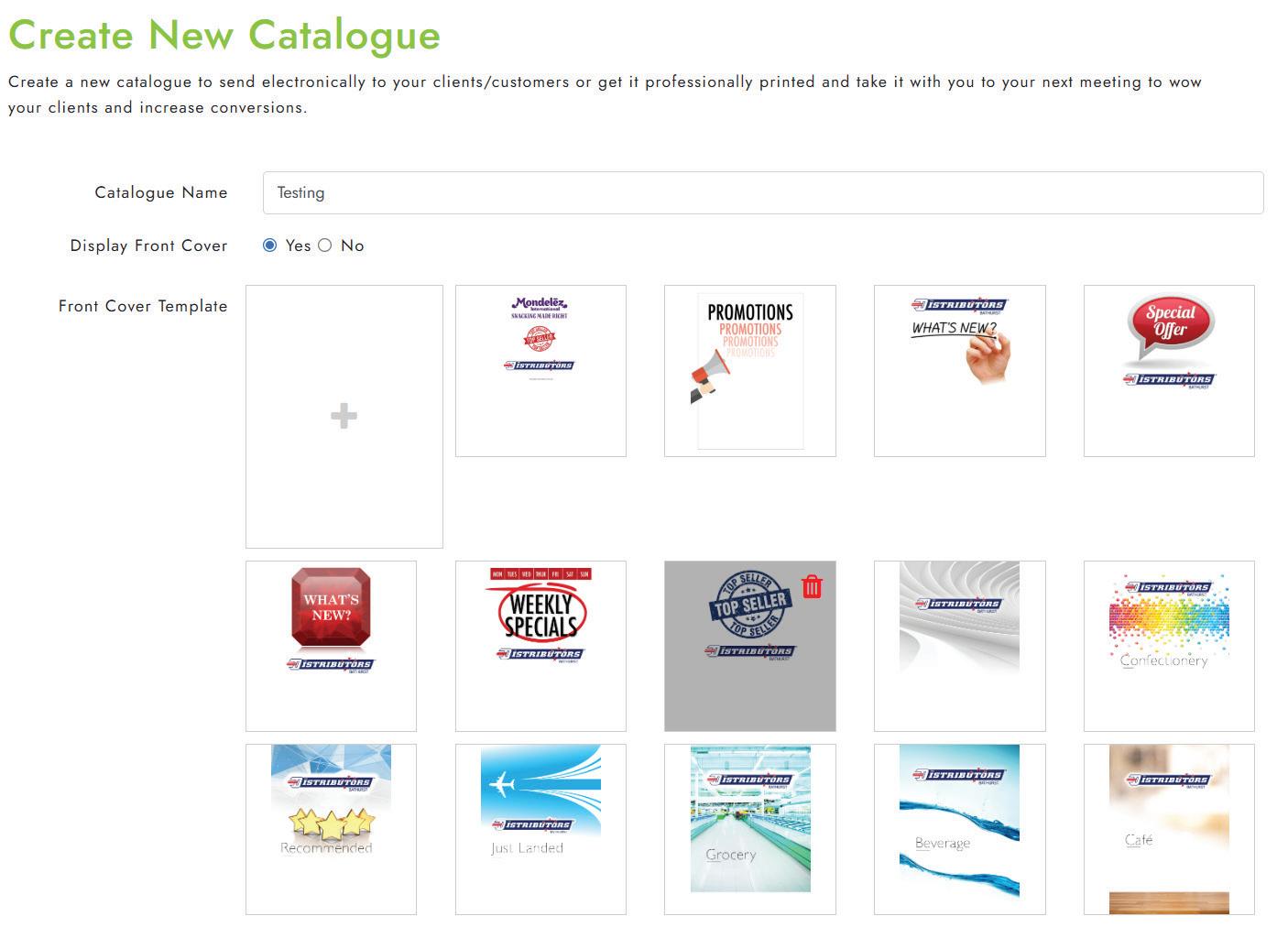Pick the Just Landed airplane cover
This screenshot has width=1288, height=927.
(x=540, y=829)
